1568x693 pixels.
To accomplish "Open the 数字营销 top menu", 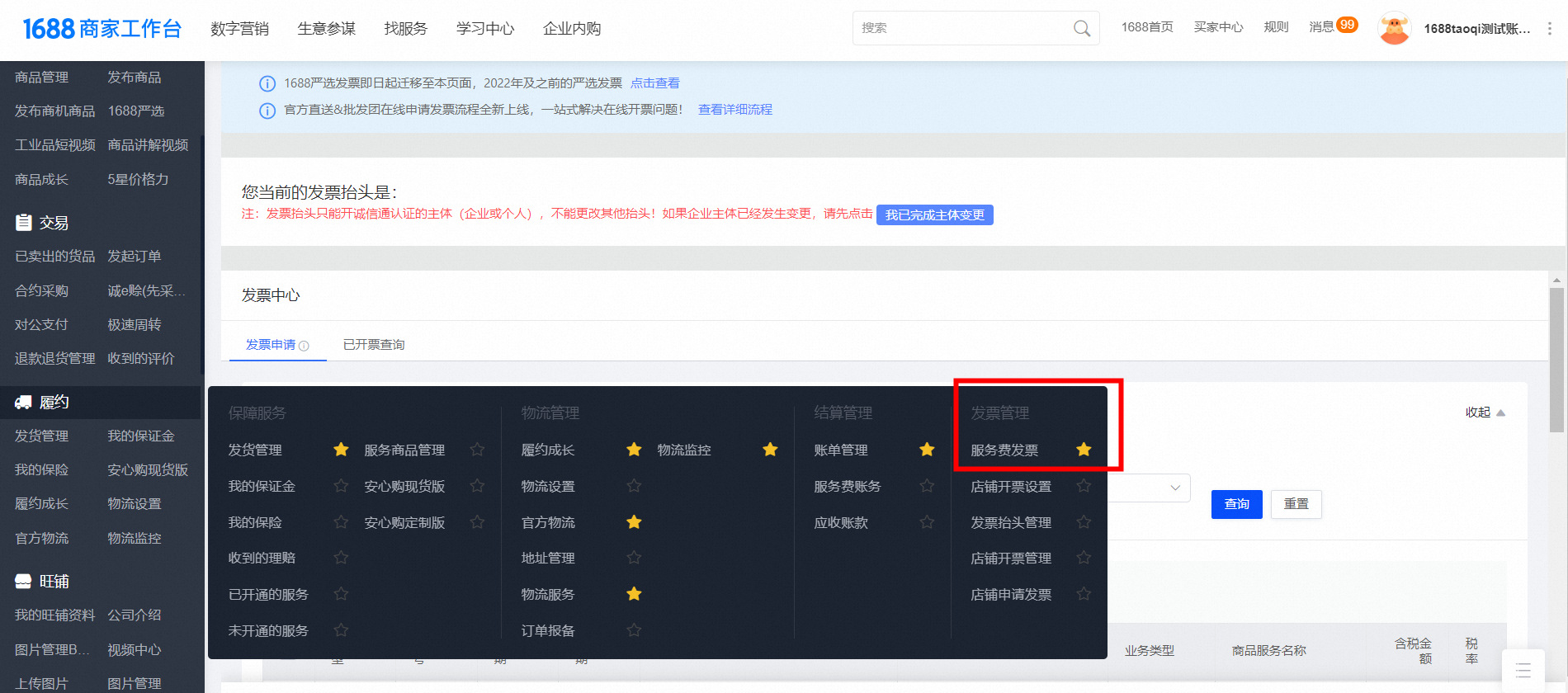I will pos(239,29).
